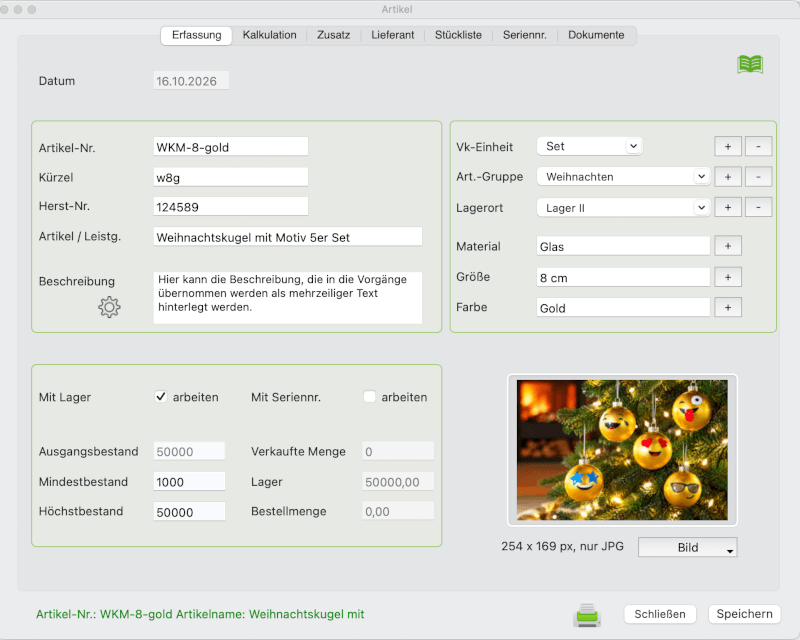This screenshot has width=800, height=640.
Task: Click the plus button next to Material
Action: coord(728,247)
